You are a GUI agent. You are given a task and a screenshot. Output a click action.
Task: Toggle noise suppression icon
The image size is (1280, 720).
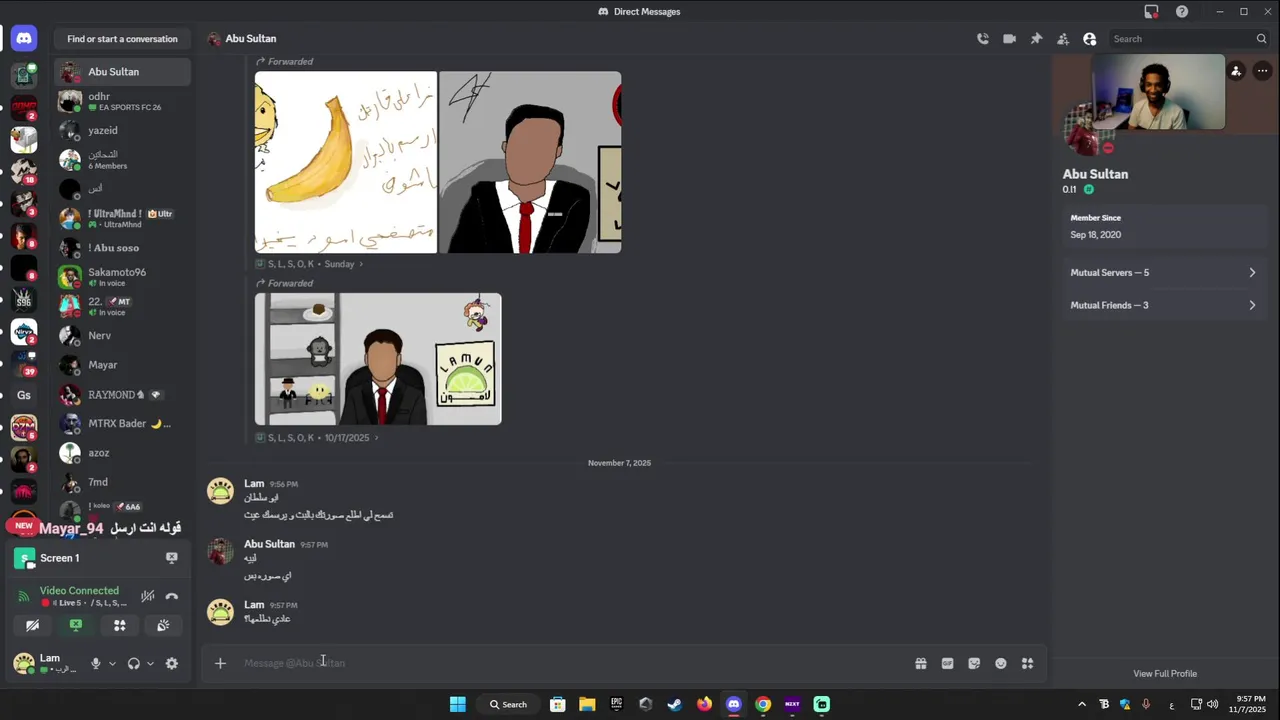(x=147, y=596)
